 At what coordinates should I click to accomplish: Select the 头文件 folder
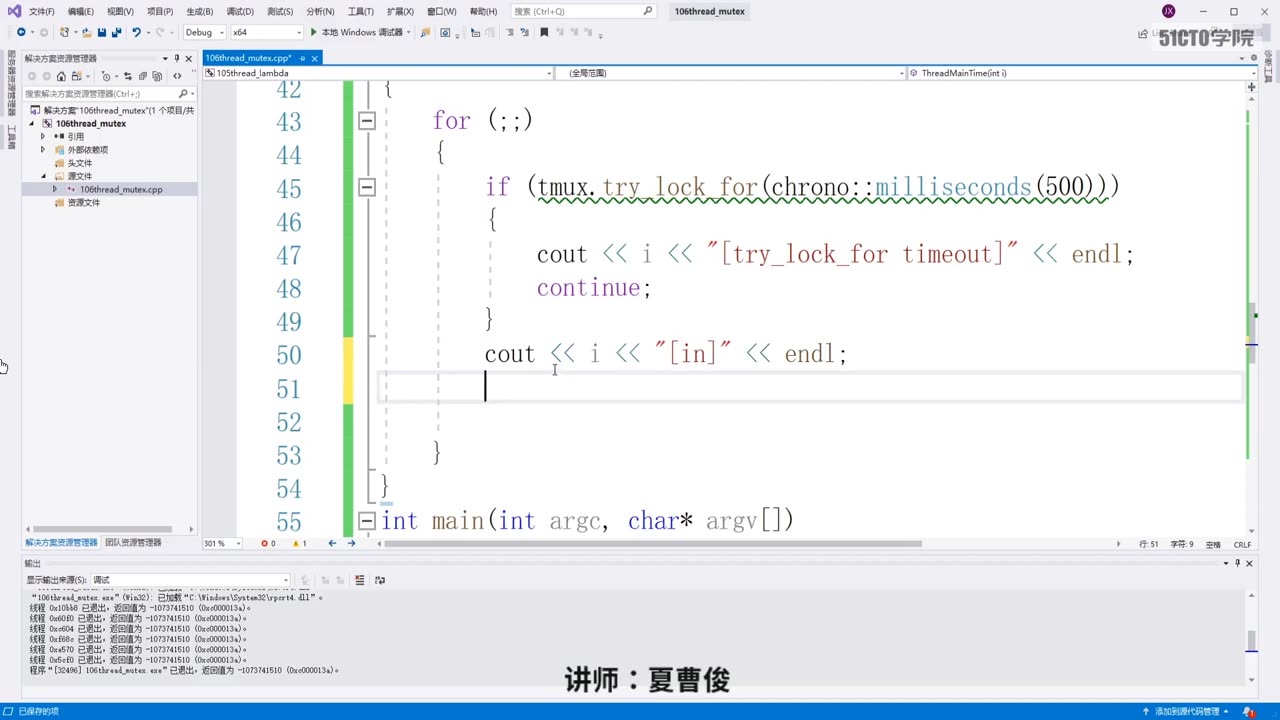pos(80,163)
